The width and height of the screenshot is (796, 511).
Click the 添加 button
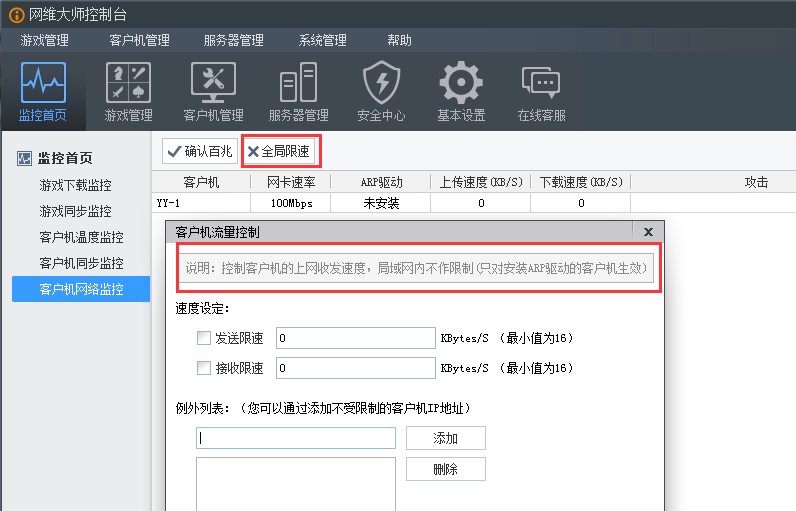coord(446,438)
